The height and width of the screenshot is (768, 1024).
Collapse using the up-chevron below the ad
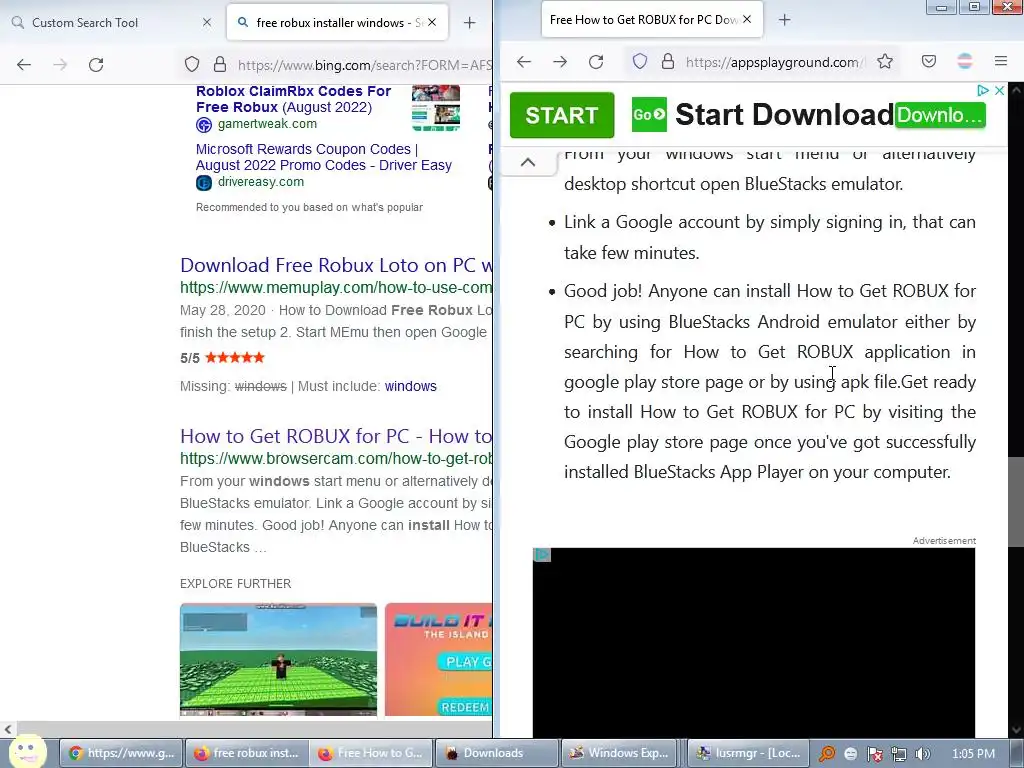pyautogui.click(x=528, y=162)
